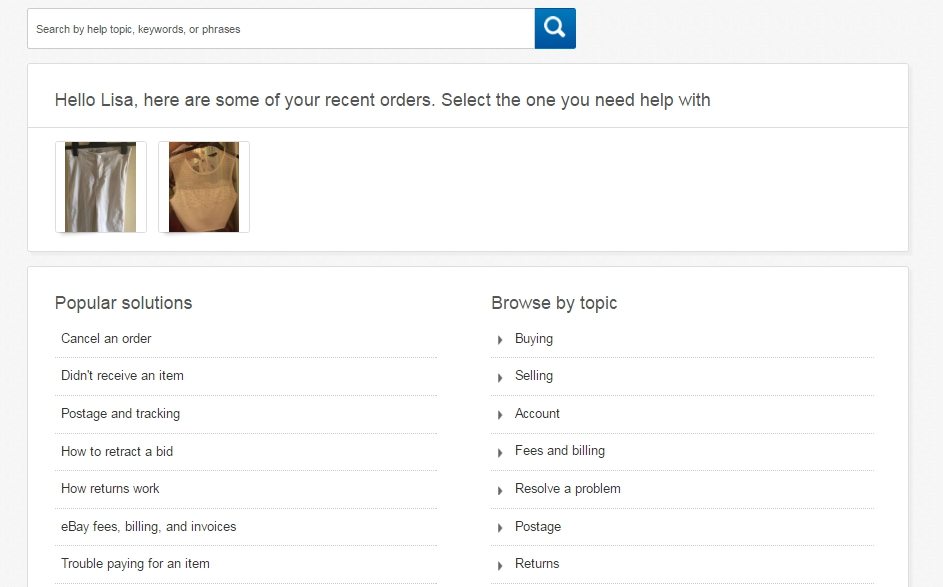This screenshot has height=587, width=943.
Task: Browse the Selling topic
Action: click(x=533, y=376)
